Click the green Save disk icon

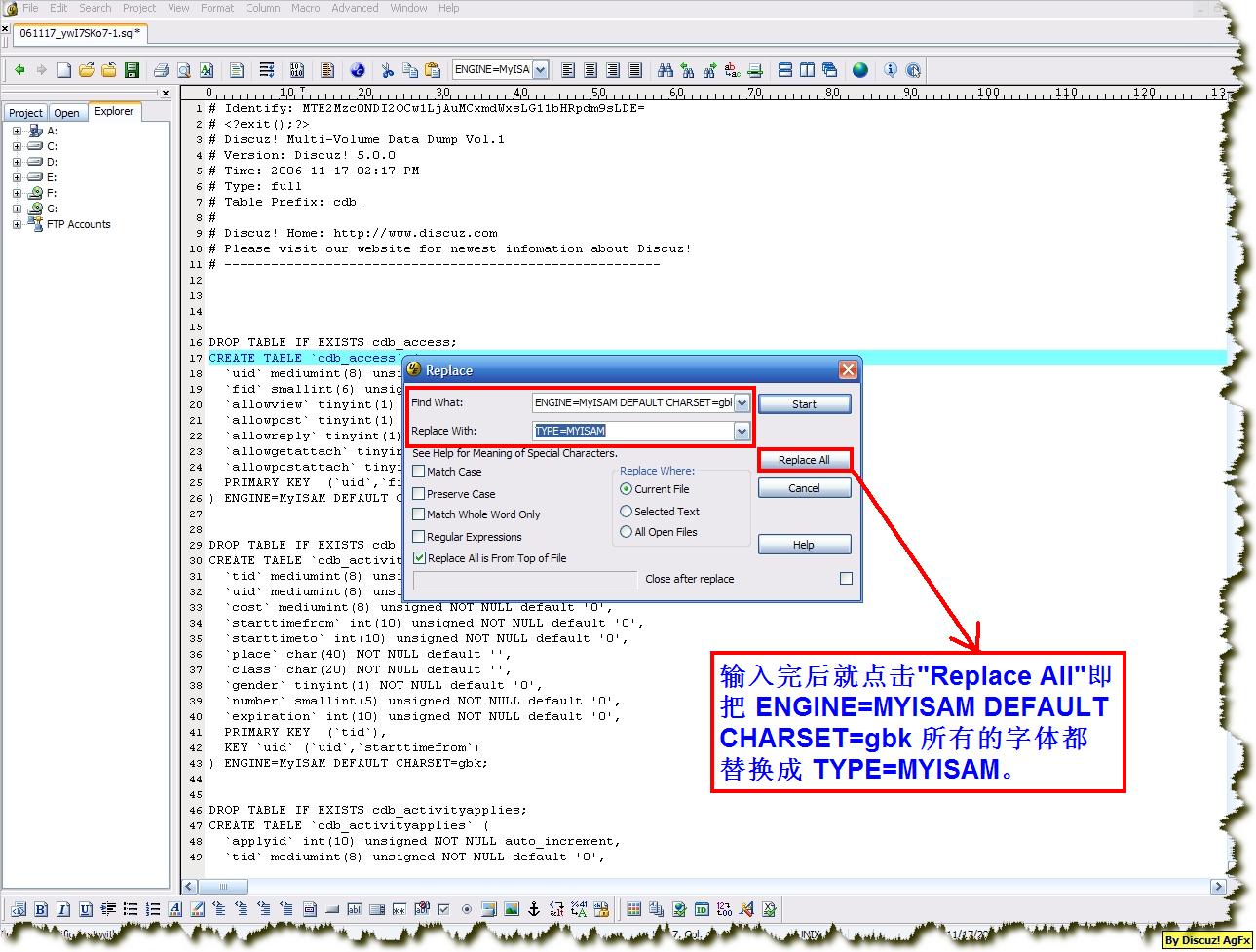click(x=132, y=70)
